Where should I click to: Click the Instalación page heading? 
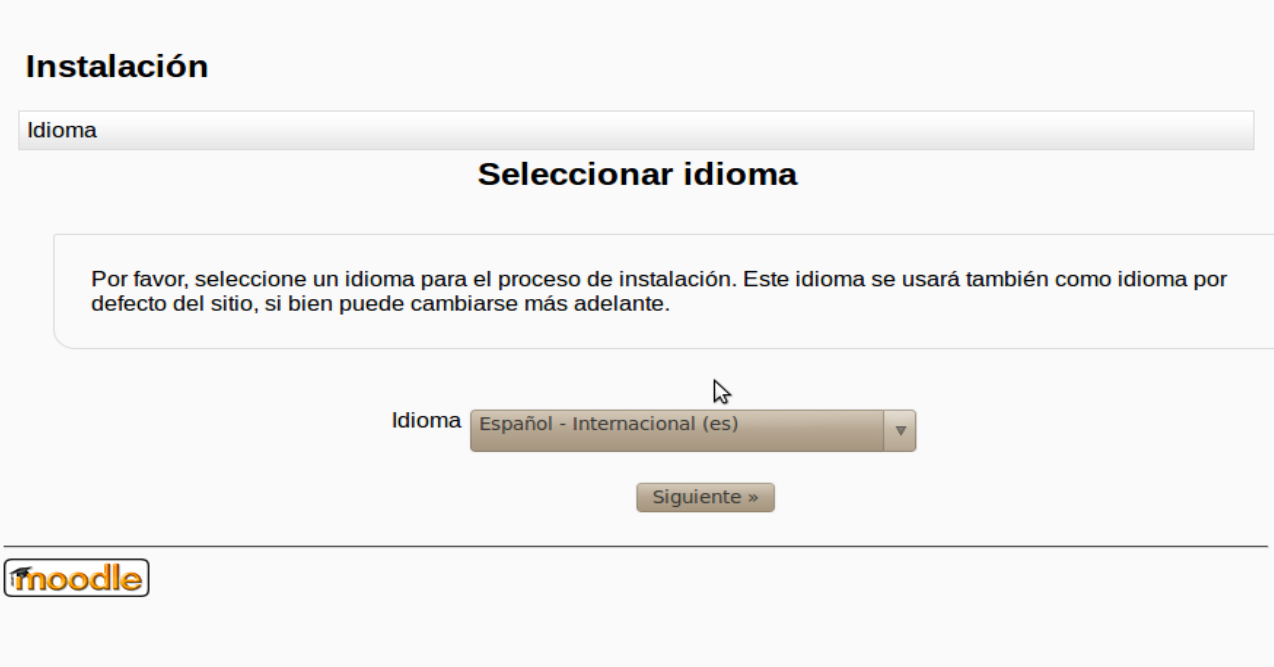[117, 67]
